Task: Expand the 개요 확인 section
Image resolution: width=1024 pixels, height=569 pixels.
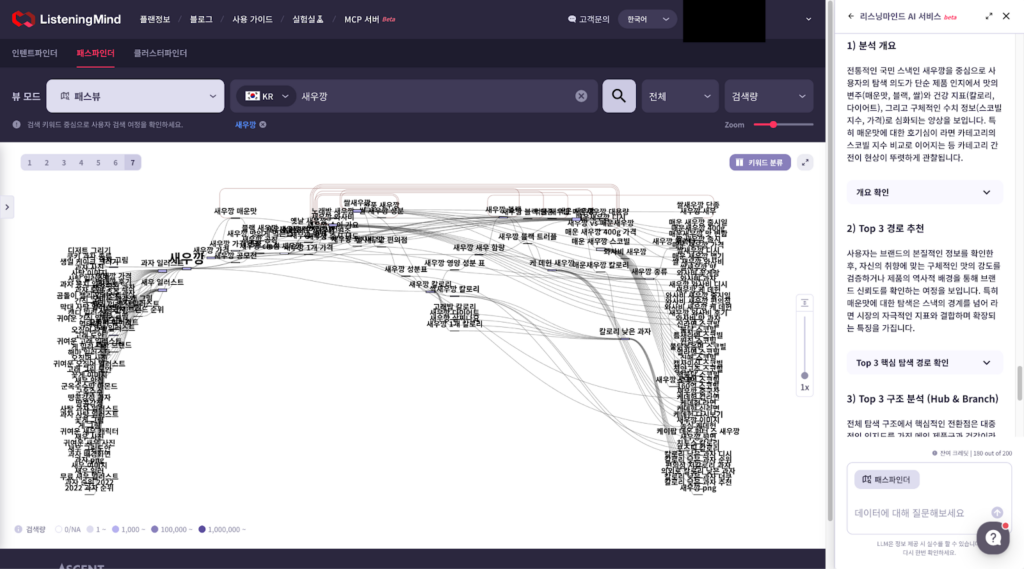Action: pyautogui.click(x=922, y=192)
